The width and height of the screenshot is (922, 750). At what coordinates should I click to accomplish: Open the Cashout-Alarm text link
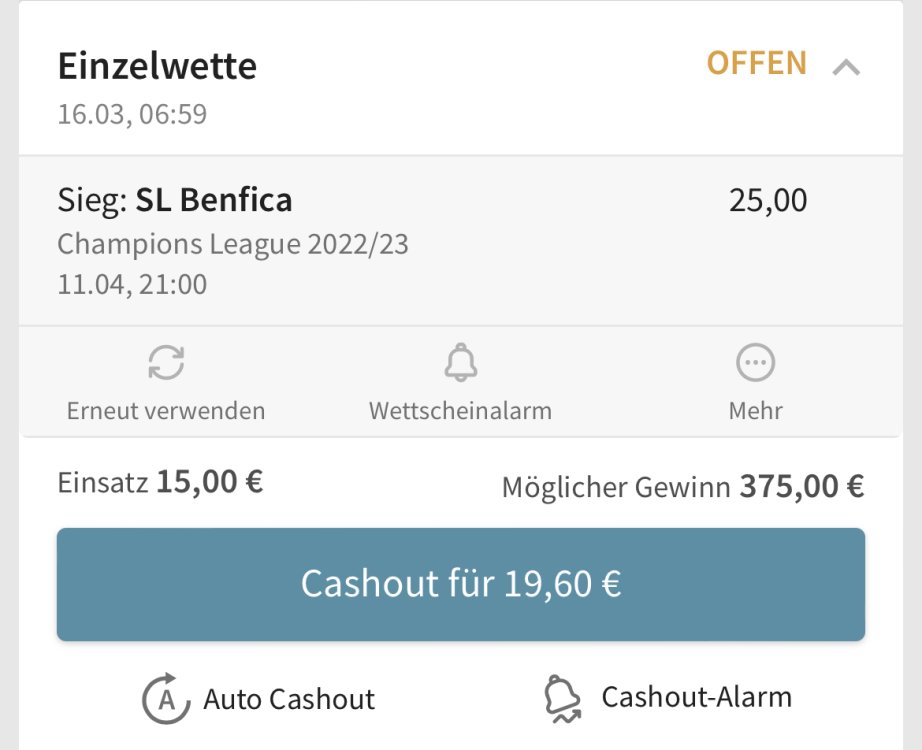click(x=696, y=697)
